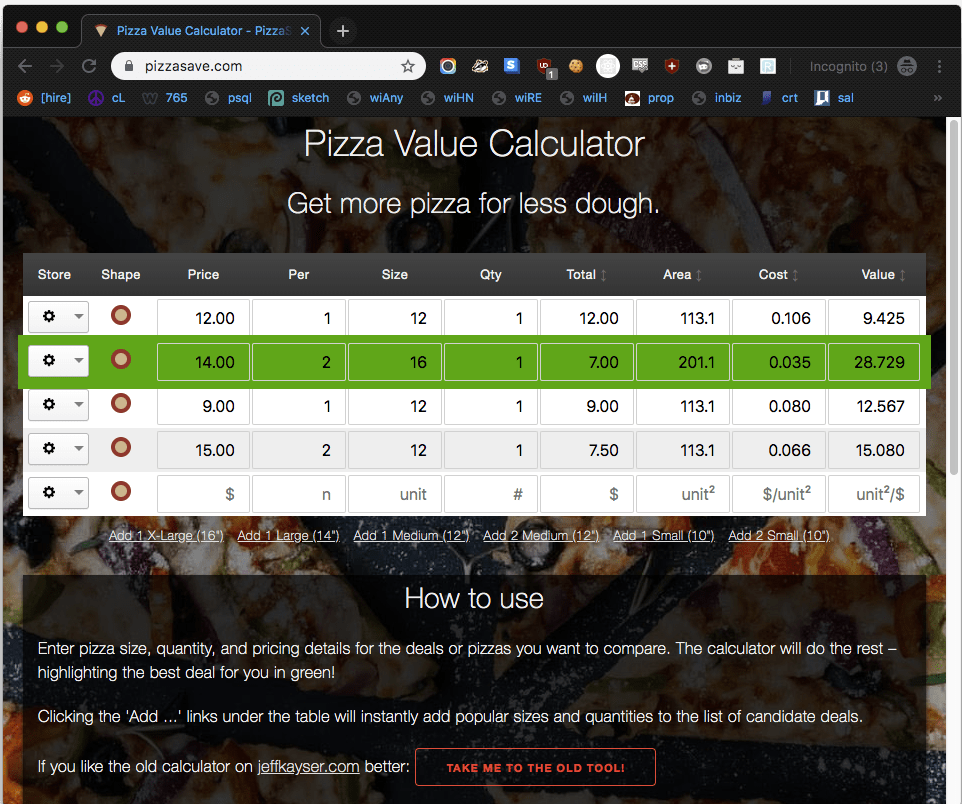
Task: Edit the 14.00 price field in green row
Action: click(203, 362)
